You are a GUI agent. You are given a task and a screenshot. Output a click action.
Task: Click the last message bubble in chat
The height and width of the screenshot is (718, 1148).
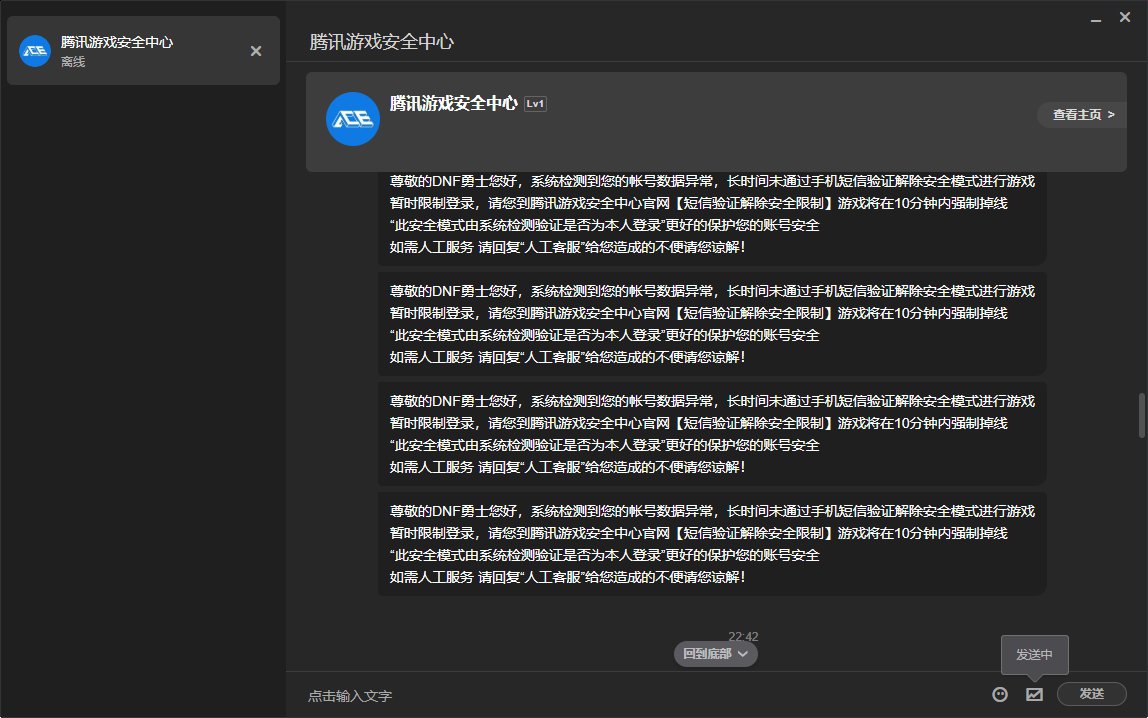click(x=712, y=544)
